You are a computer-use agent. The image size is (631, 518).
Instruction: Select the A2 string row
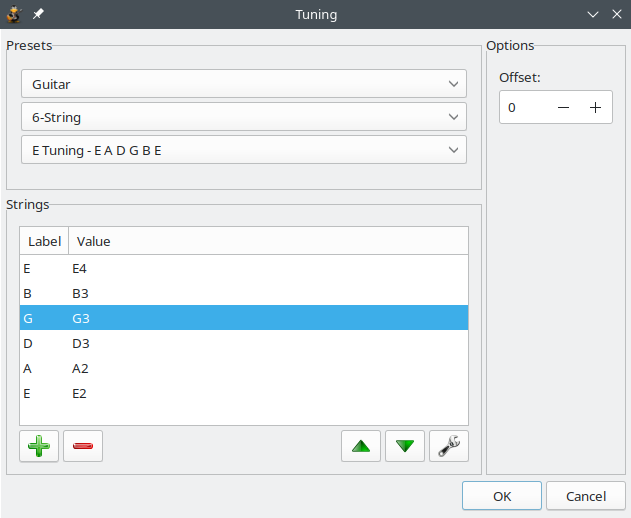243,369
